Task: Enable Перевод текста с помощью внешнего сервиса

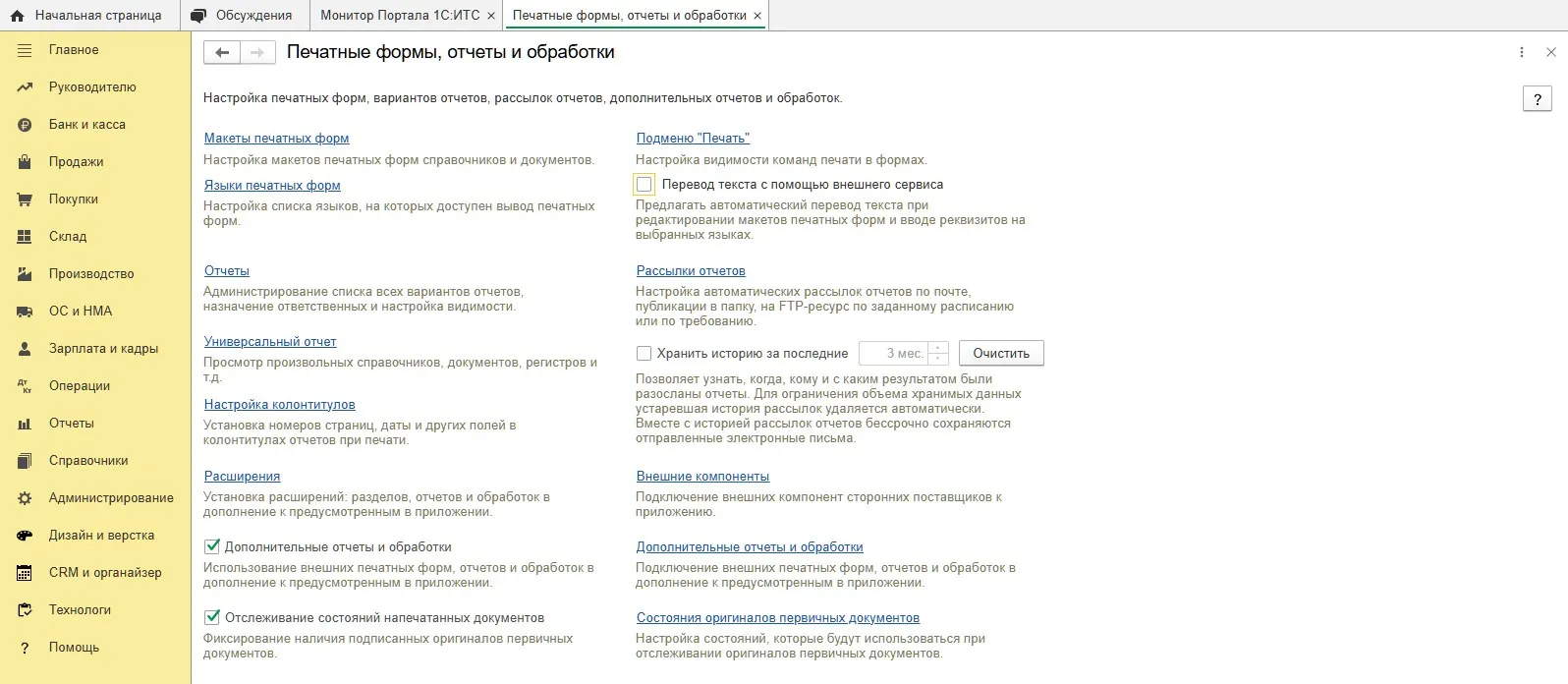Action: (x=644, y=185)
